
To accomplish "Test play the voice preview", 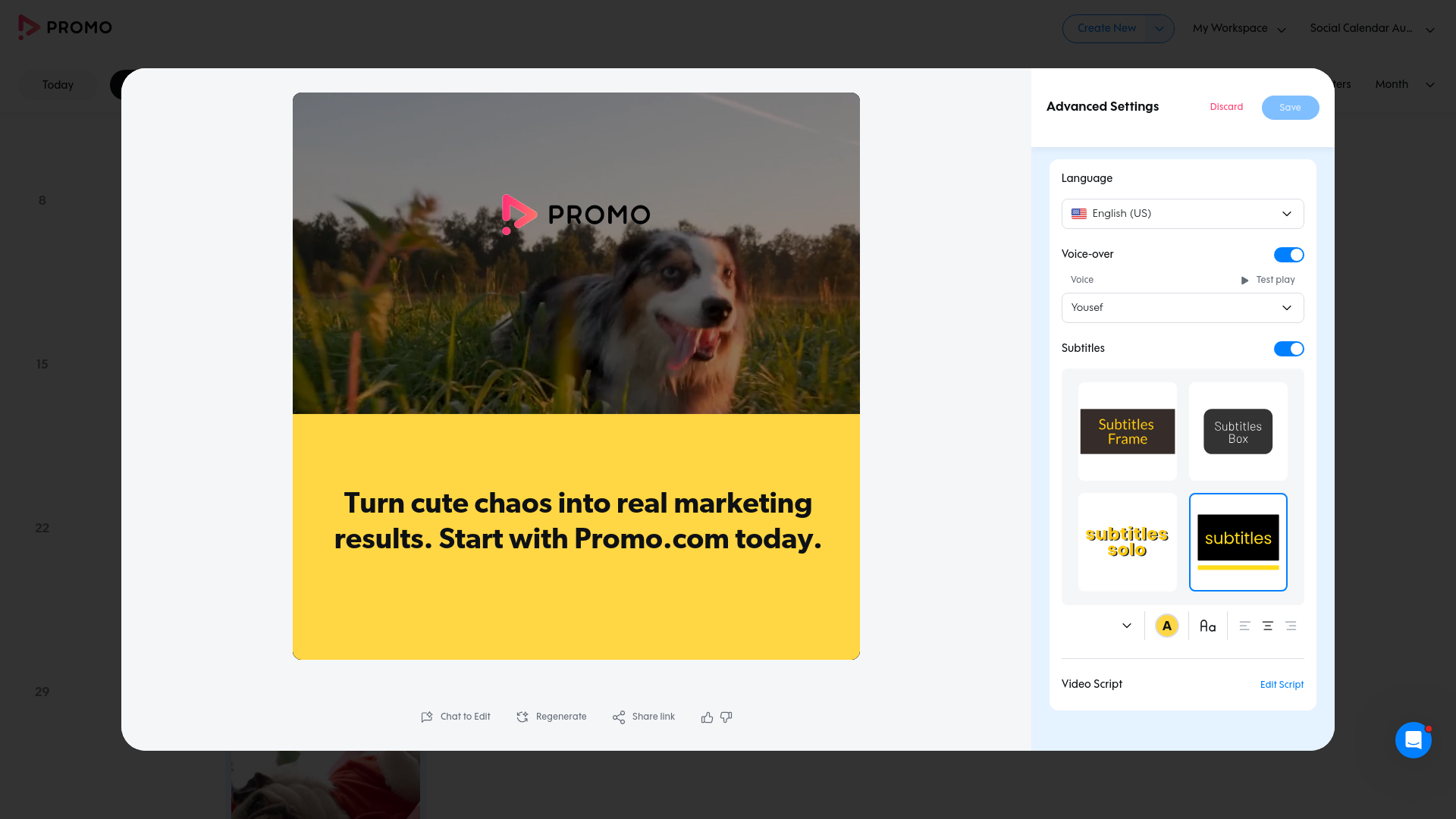I will pos(1268,280).
